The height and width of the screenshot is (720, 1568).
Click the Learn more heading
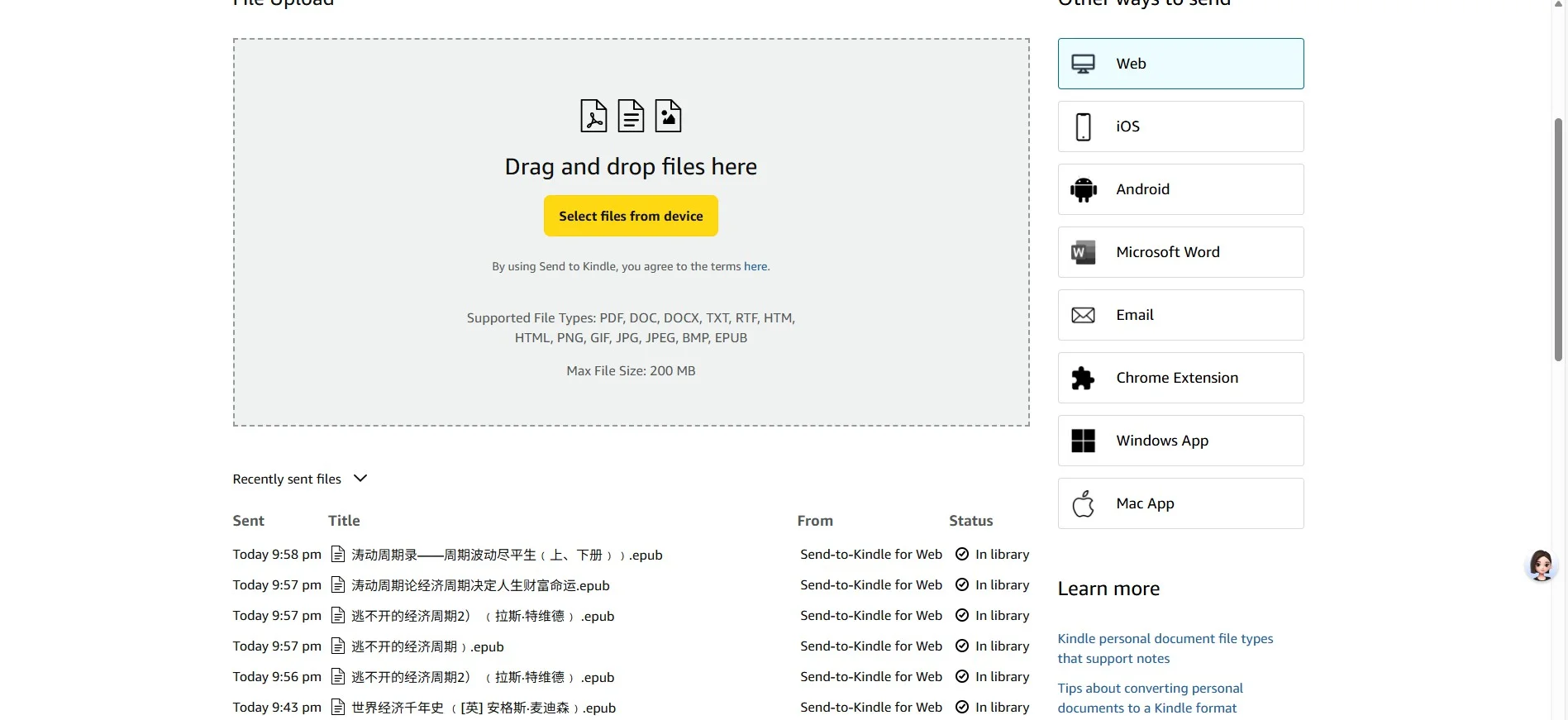pyautogui.click(x=1108, y=589)
